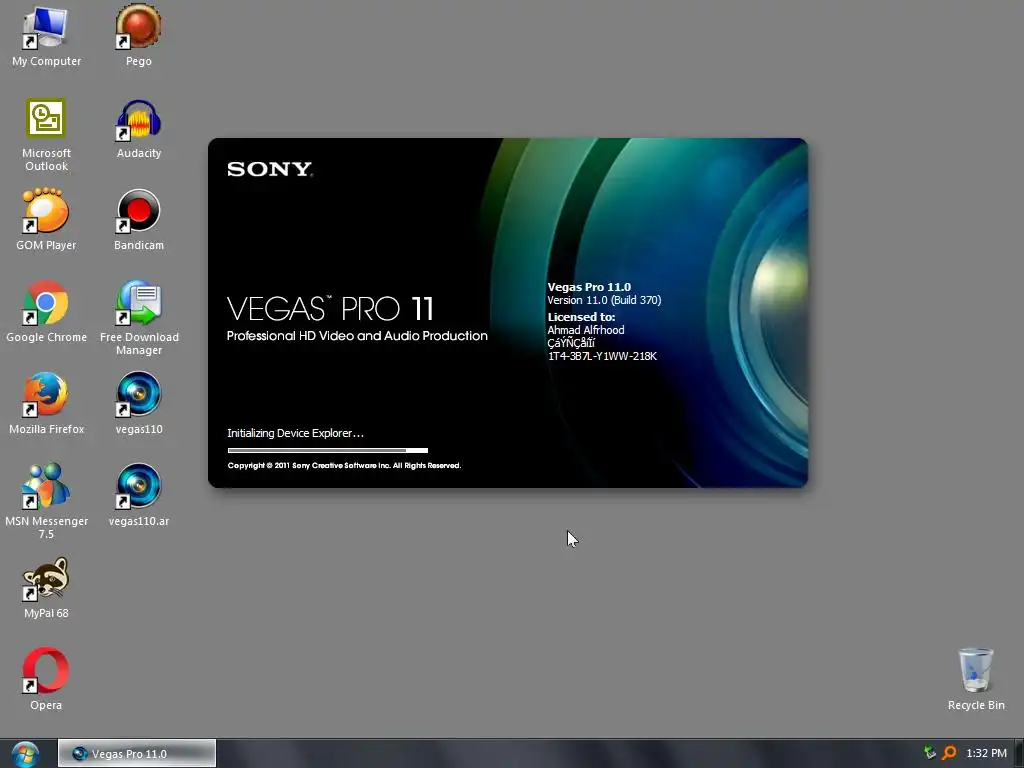Select the vegas110 desktop shortcut
The height and width of the screenshot is (768, 1024).
[x=138, y=404]
